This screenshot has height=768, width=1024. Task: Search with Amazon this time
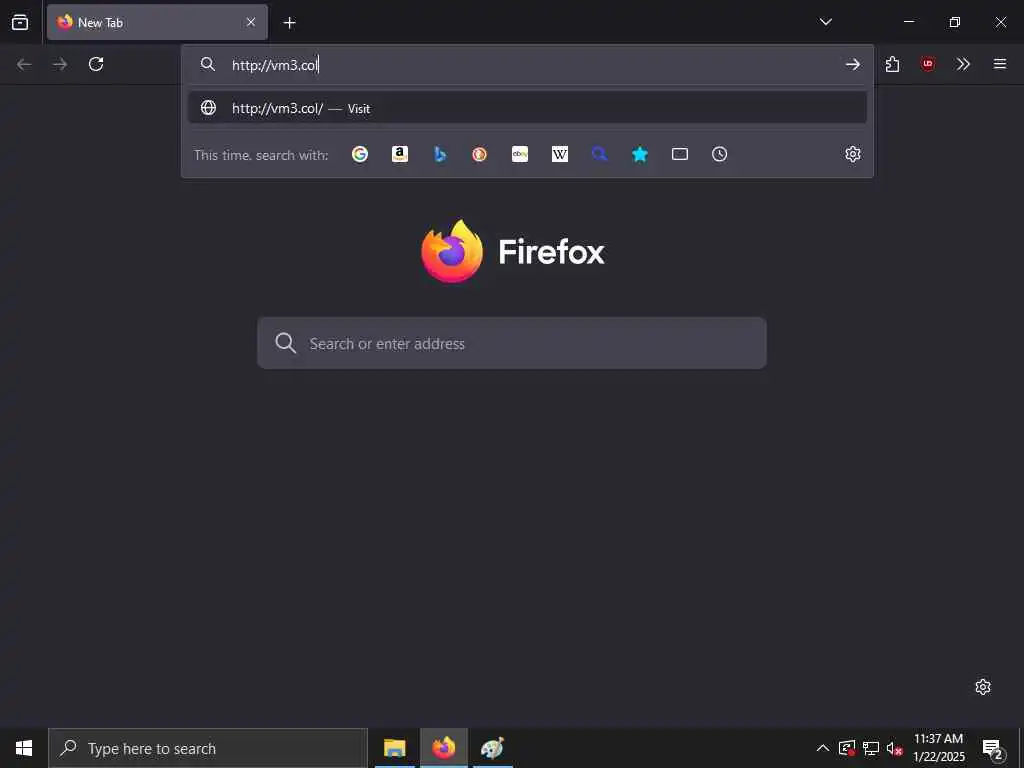(x=400, y=154)
